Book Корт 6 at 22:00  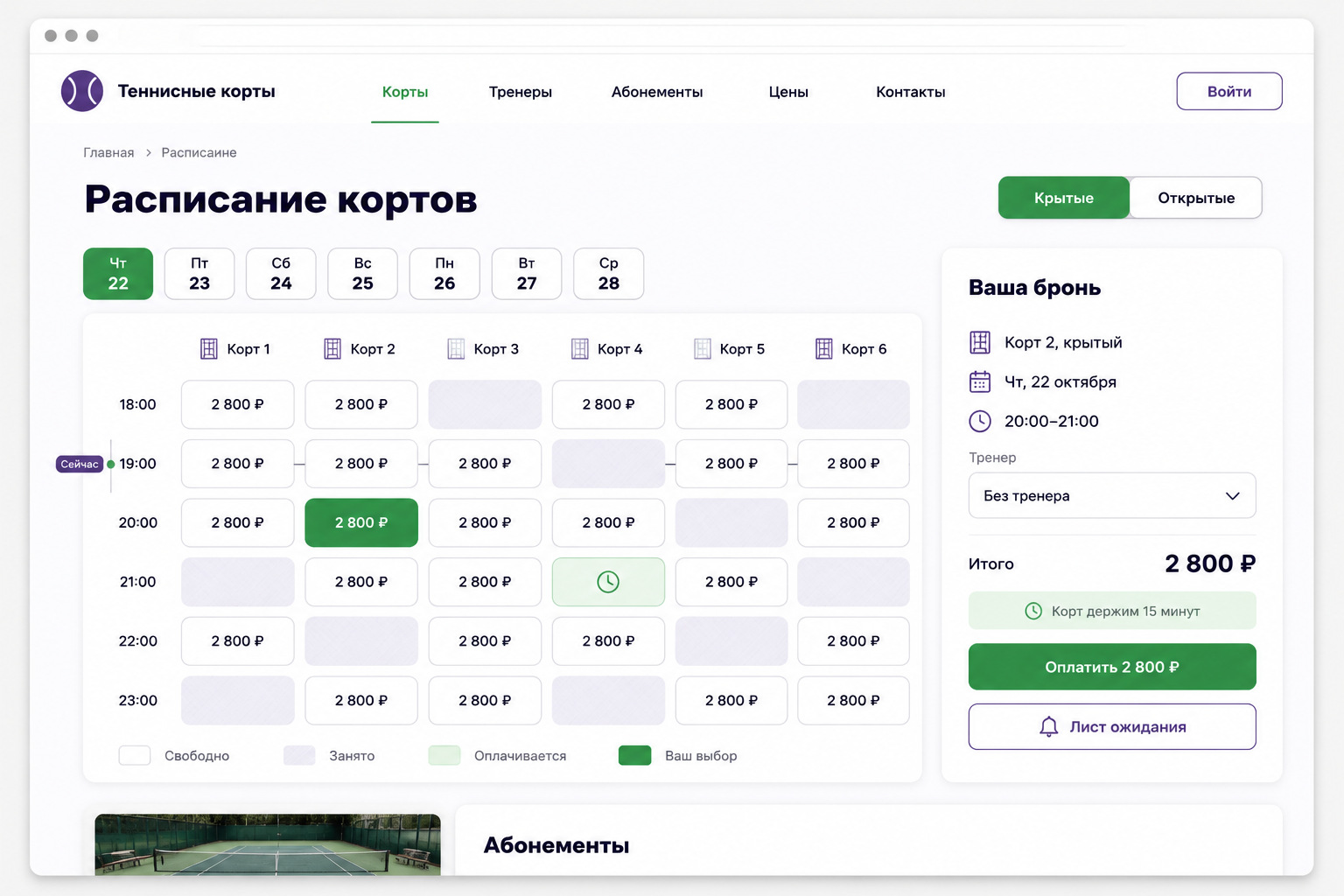coord(853,641)
